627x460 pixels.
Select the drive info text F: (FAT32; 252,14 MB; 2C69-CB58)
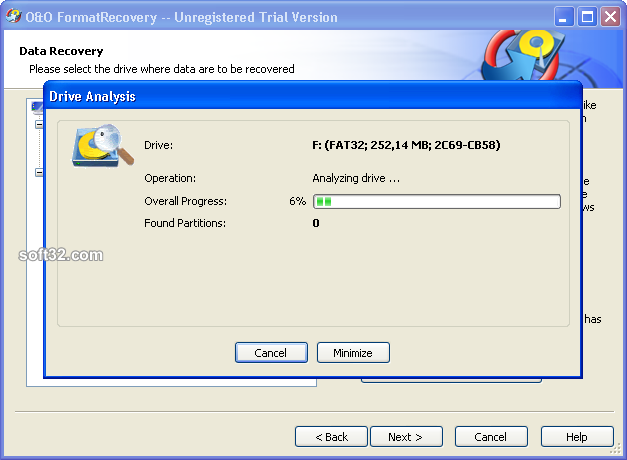point(406,145)
